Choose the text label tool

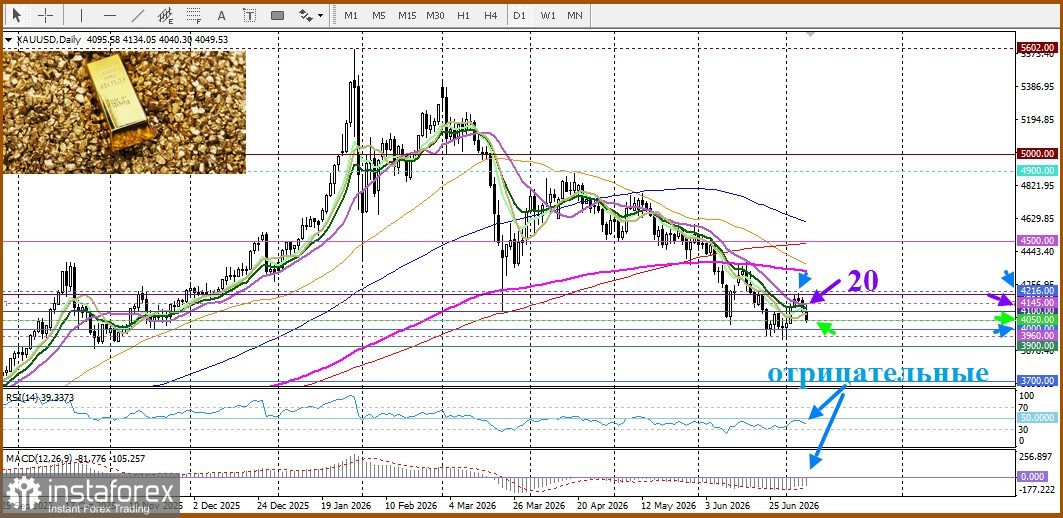(249, 15)
